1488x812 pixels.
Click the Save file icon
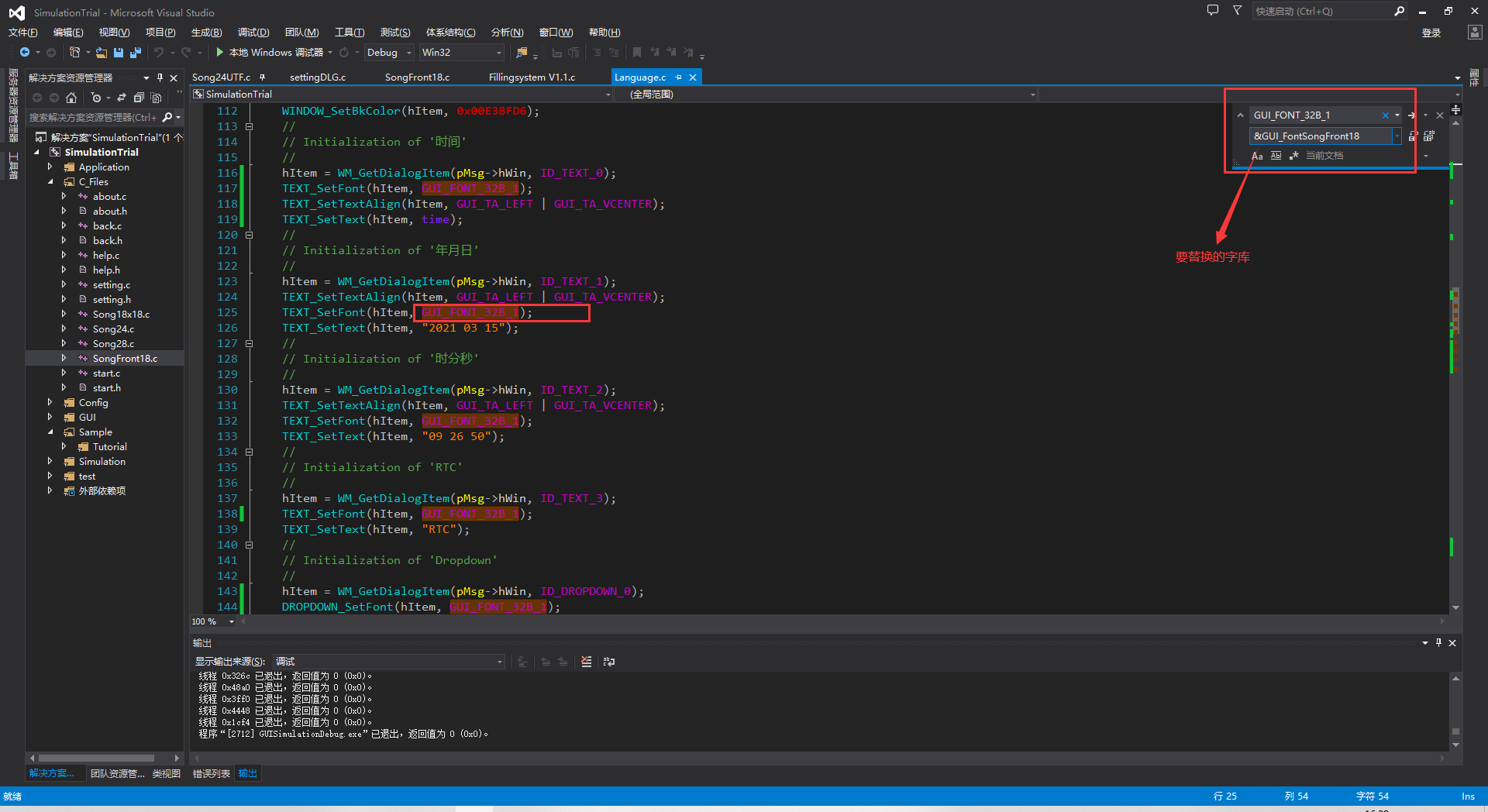tap(119, 53)
